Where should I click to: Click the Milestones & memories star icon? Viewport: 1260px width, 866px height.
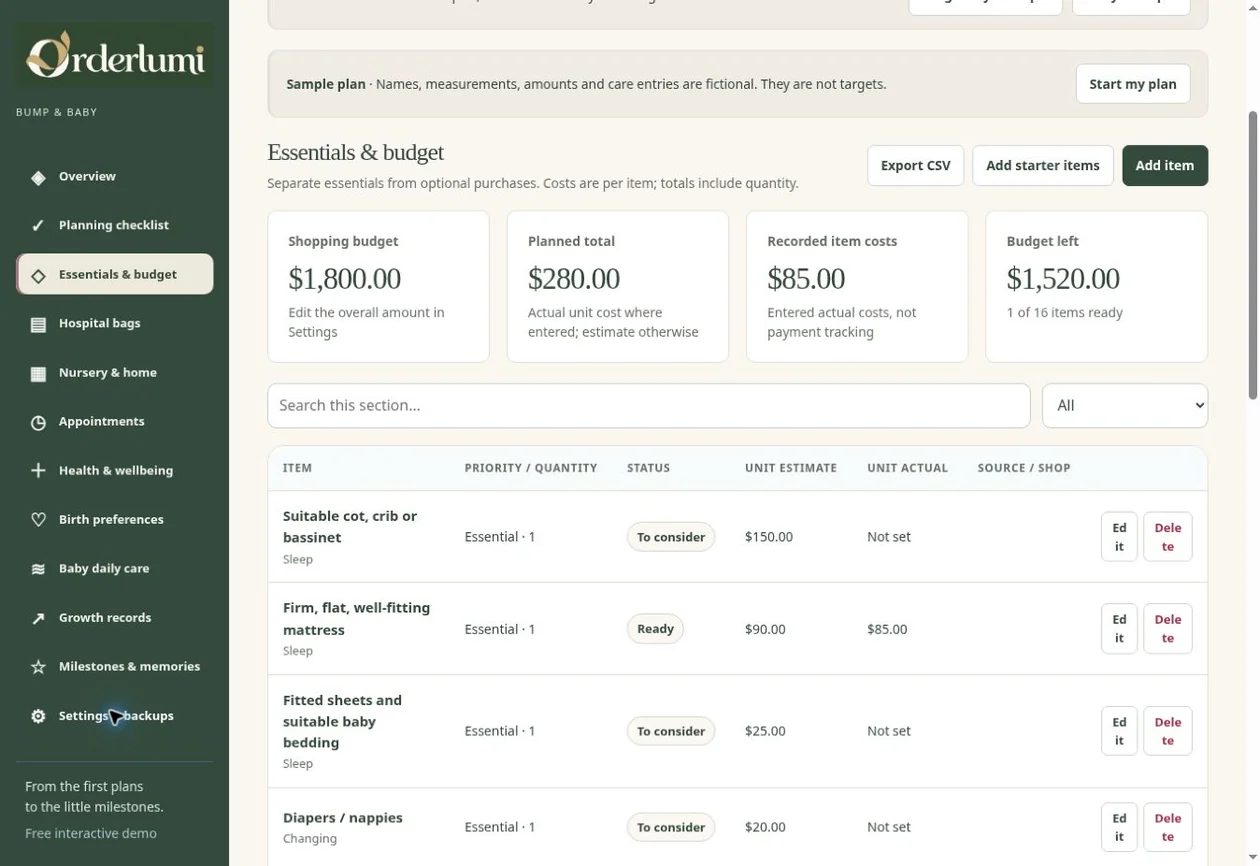pos(38,667)
